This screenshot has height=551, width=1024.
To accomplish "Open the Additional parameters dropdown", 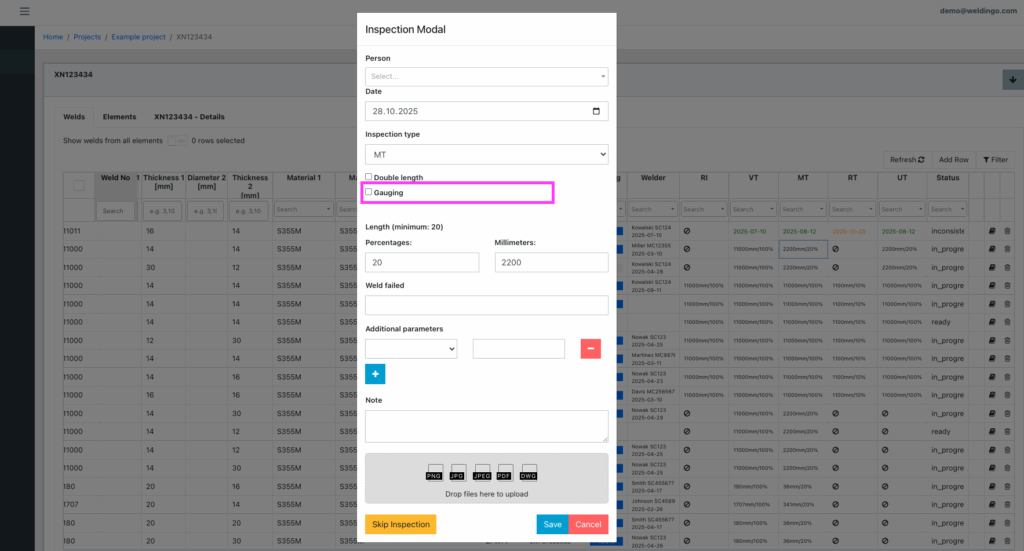I will [x=411, y=349].
